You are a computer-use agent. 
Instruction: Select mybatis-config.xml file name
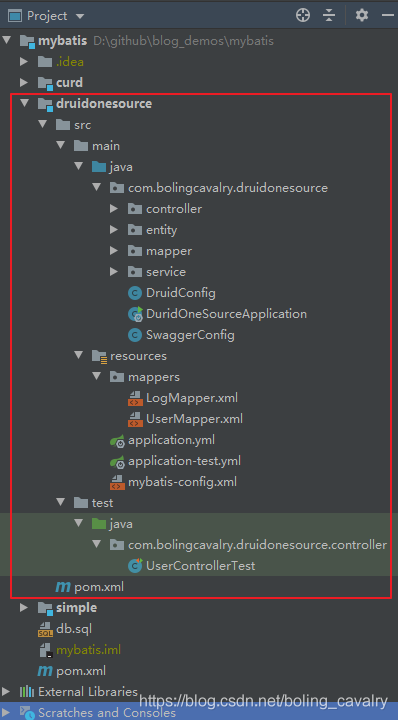(x=183, y=482)
